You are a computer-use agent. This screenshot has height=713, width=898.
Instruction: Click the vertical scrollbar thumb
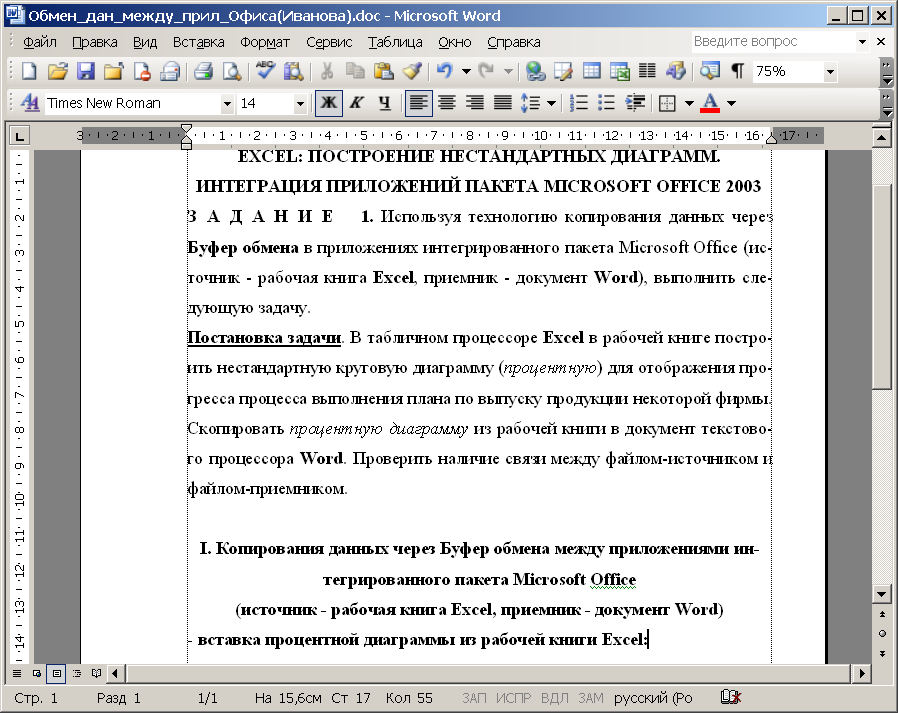(882, 288)
